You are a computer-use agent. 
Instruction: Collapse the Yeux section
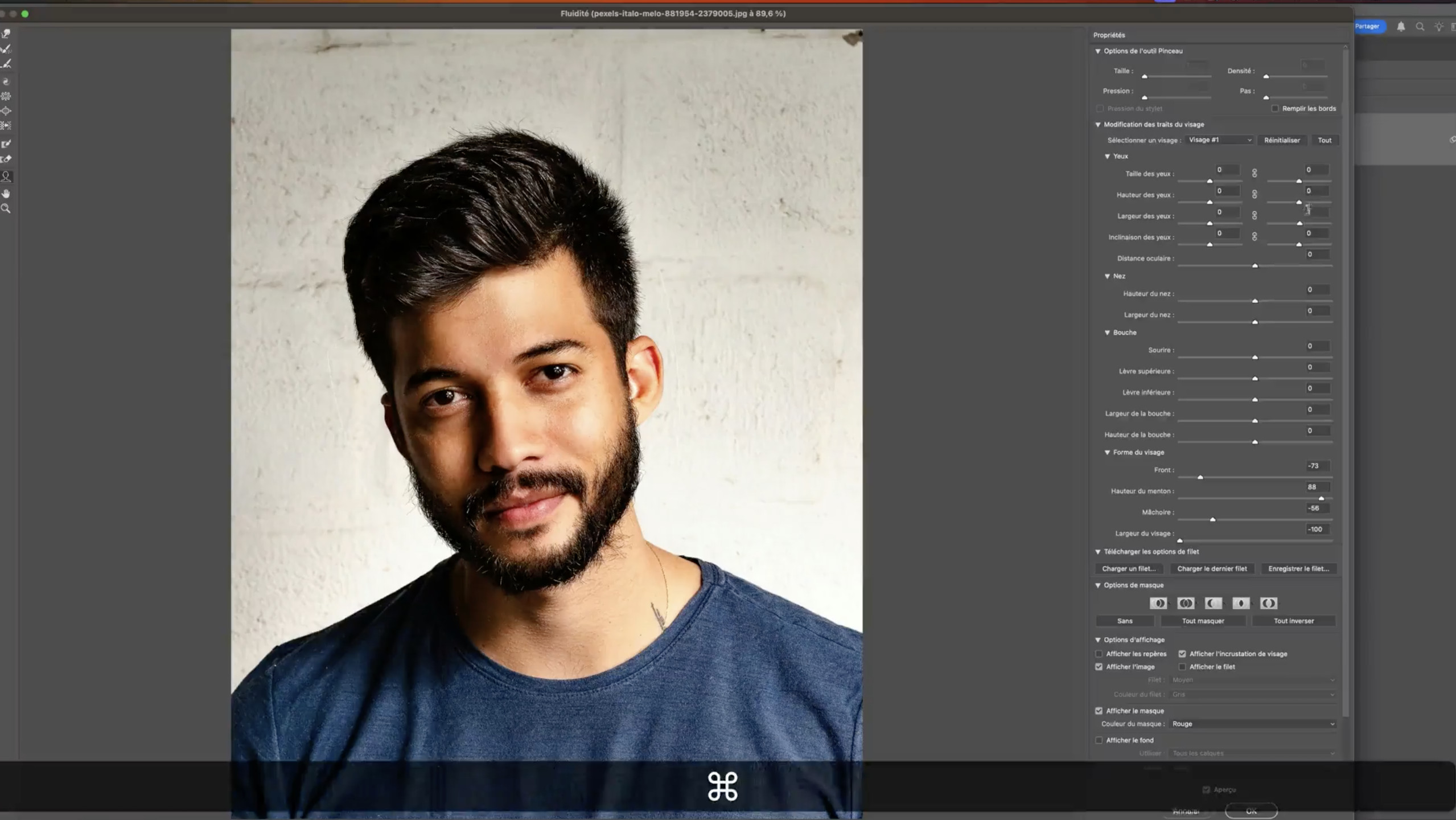(x=1107, y=156)
